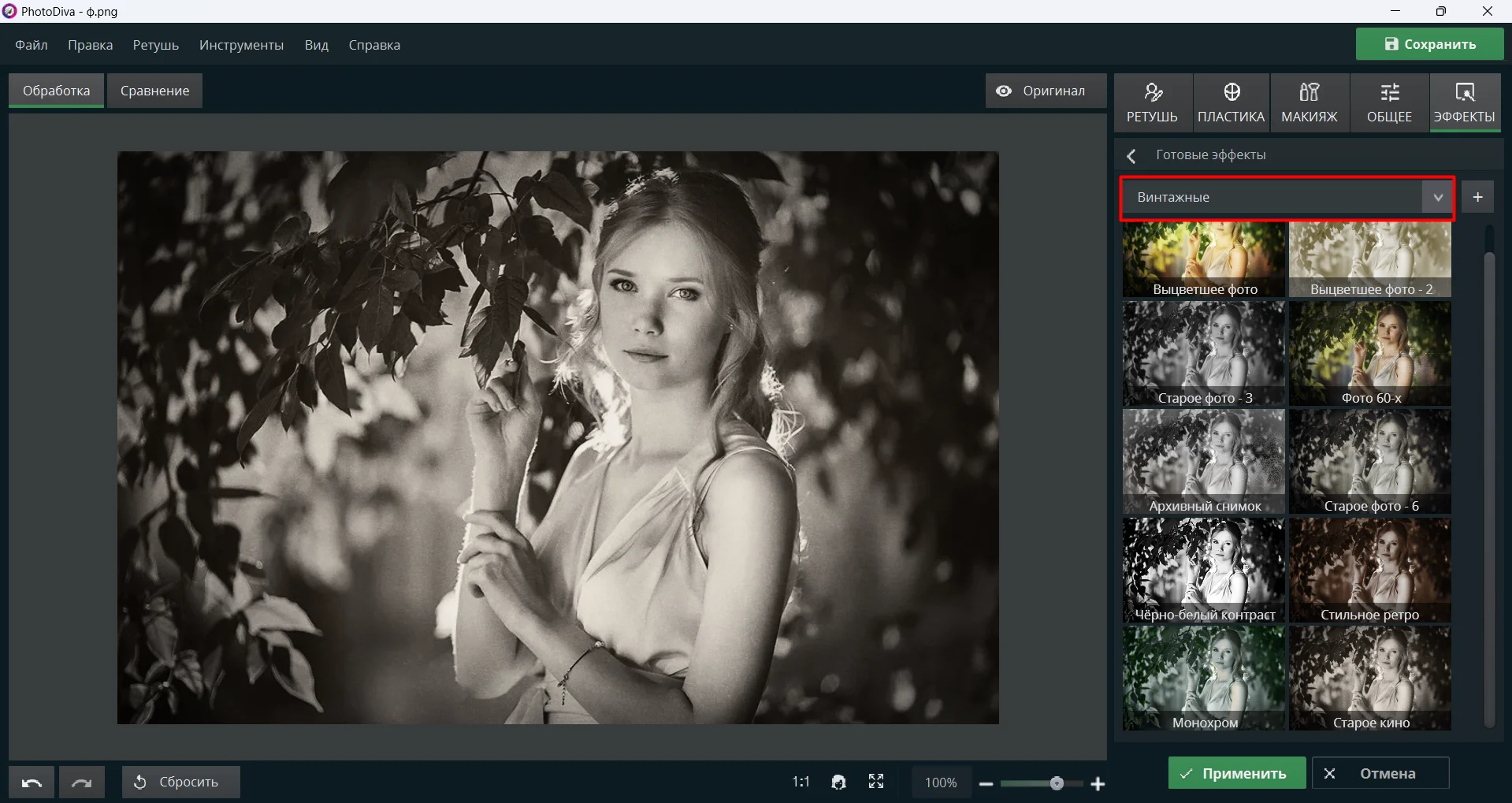Click the plus button beside the category dropdown

1478,197
